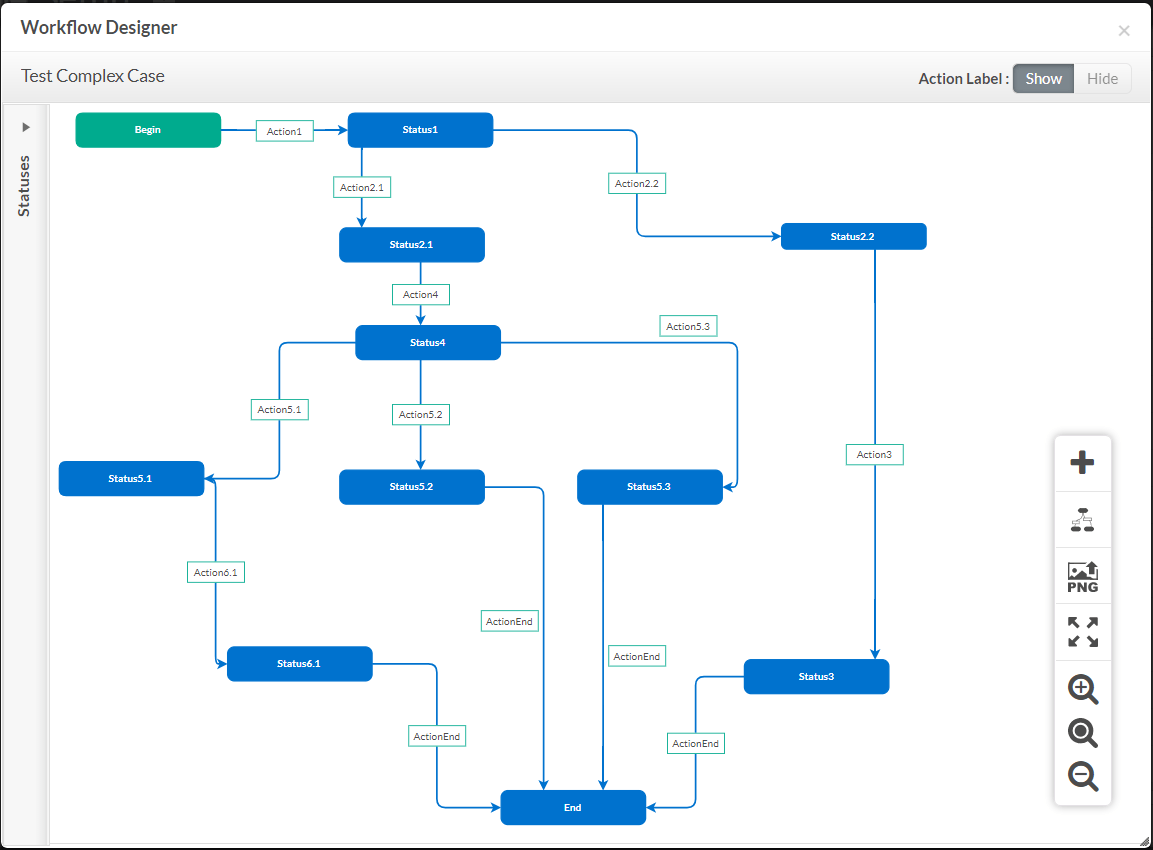The height and width of the screenshot is (850, 1153).
Task: Select the End status node
Action: [x=573, y=807]
